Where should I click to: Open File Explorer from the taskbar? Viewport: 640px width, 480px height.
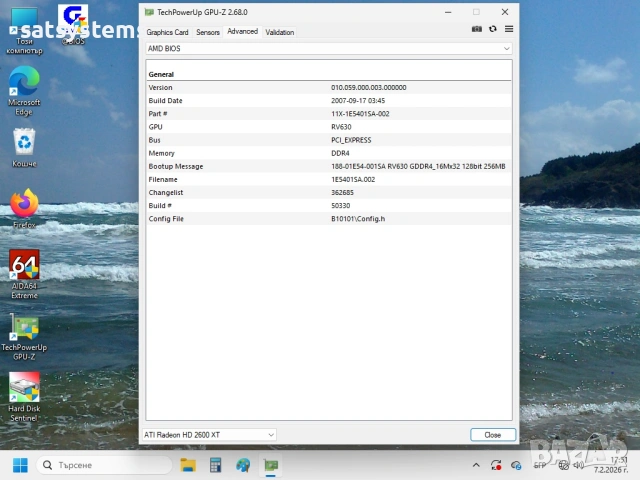[x=187, y=465]
